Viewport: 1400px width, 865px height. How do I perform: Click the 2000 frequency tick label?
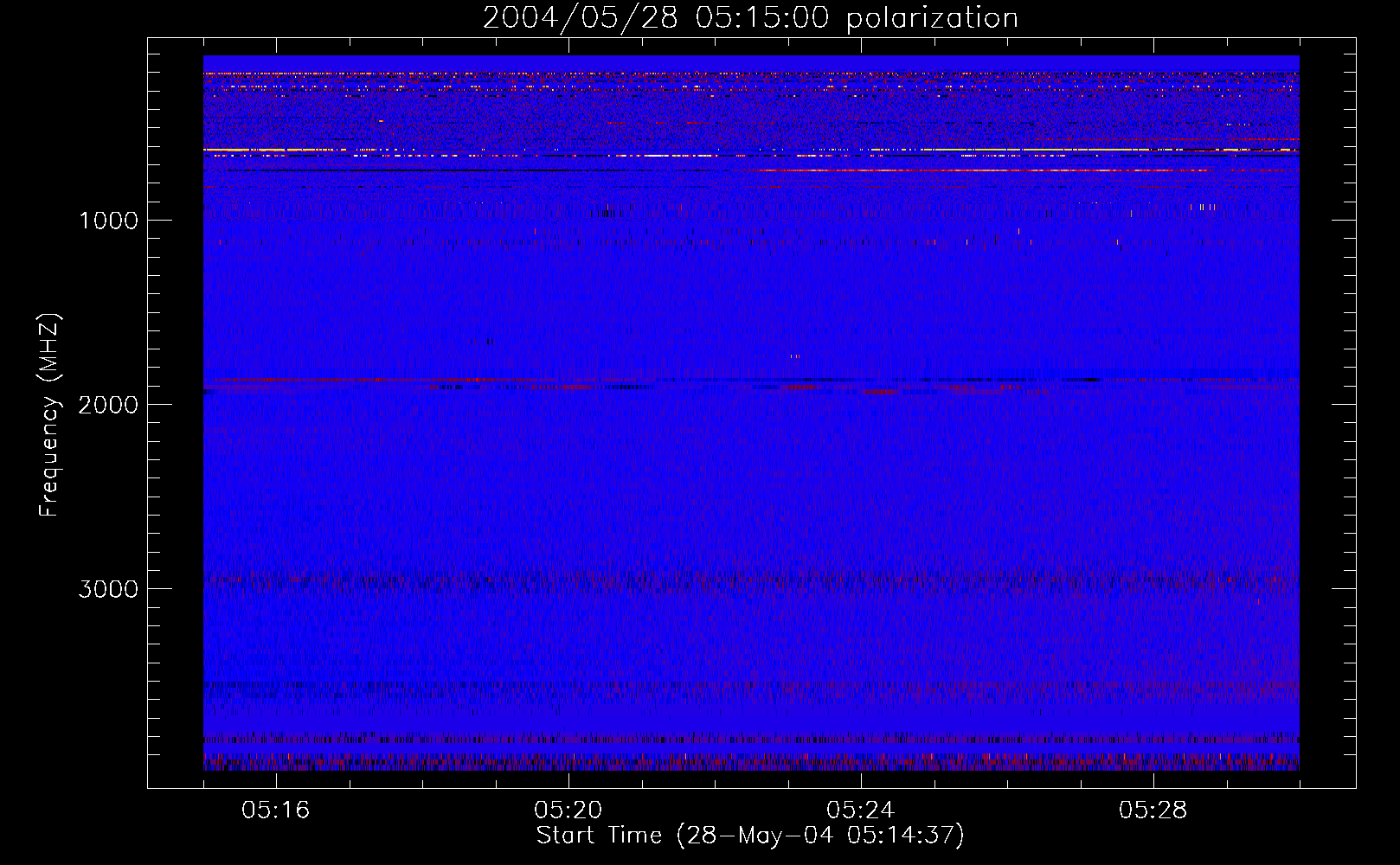[108, 405]
